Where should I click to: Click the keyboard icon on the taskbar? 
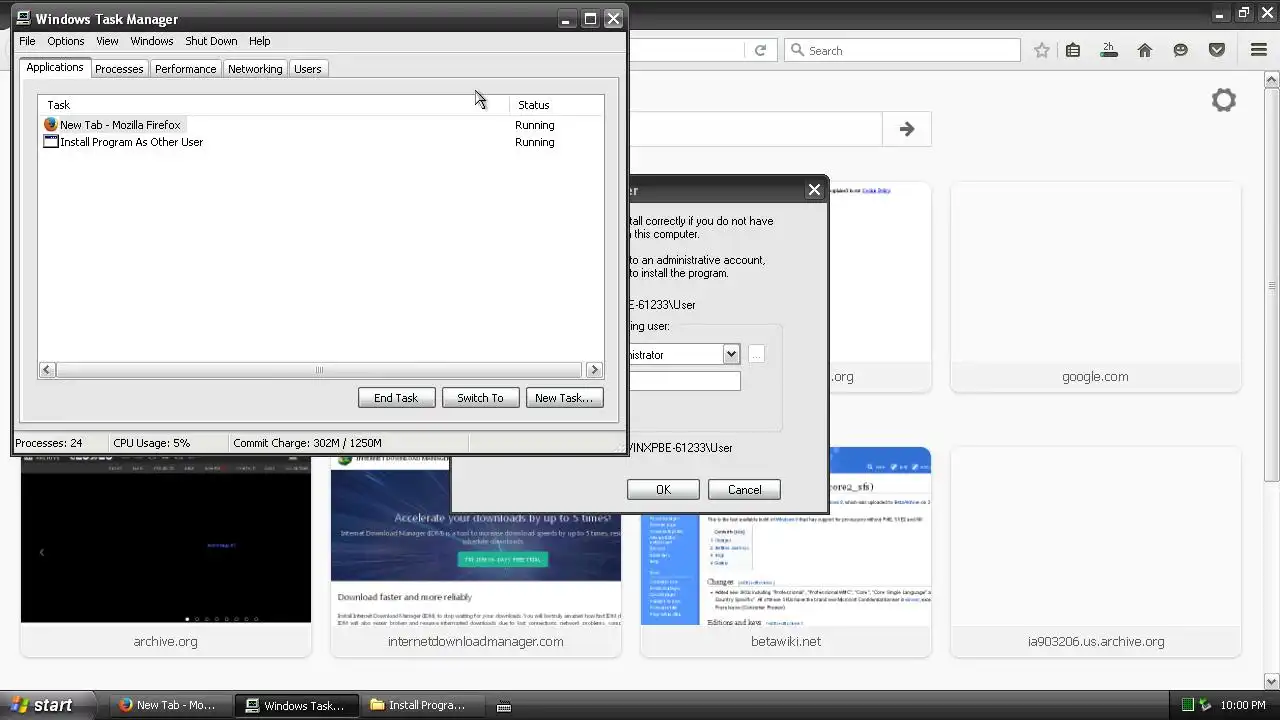click(504, 706)
